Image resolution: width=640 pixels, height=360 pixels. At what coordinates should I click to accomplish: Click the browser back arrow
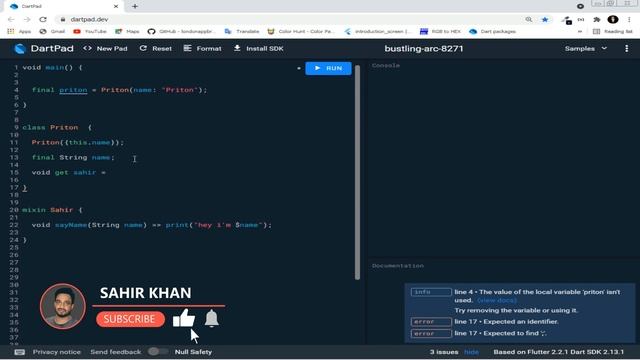[x=11, y=20]
